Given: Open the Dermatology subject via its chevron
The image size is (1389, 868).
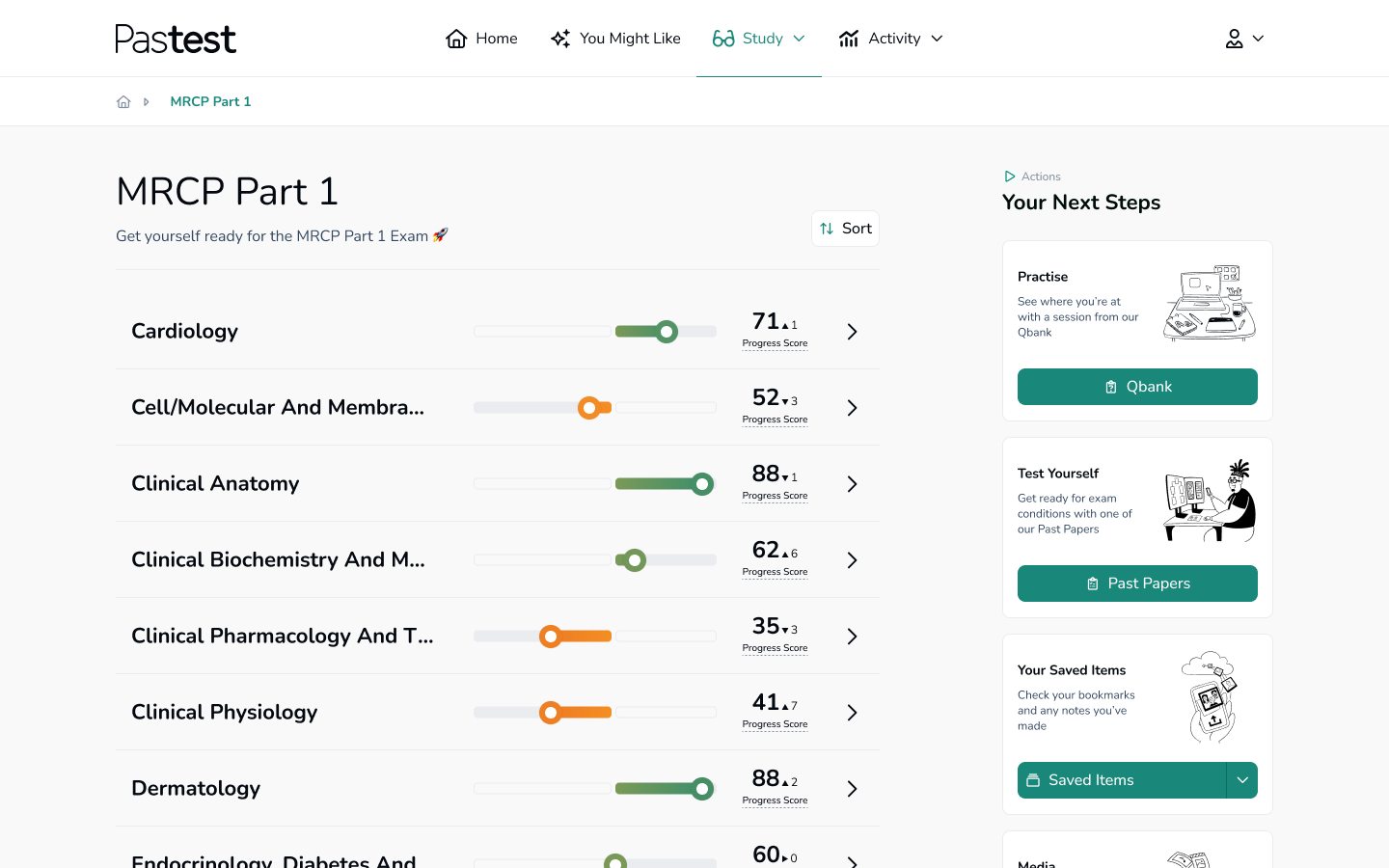Looking at the screenshot, I should pyautogui.click(x=852, y=788).
